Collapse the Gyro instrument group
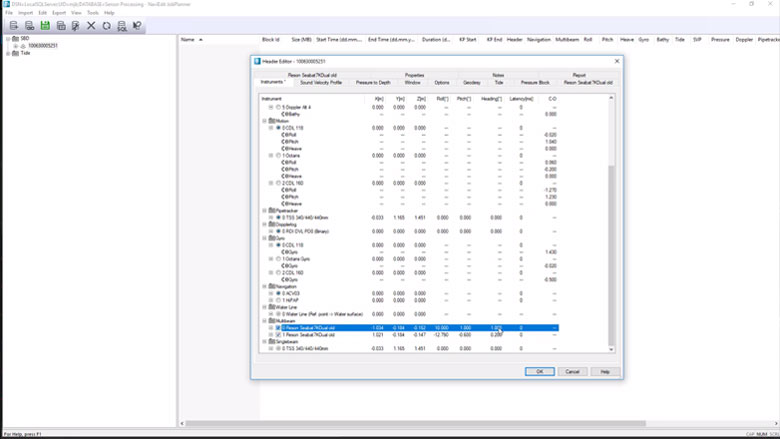Image resolution: width=780 pixels, height=439 pixels. point(265,238)
